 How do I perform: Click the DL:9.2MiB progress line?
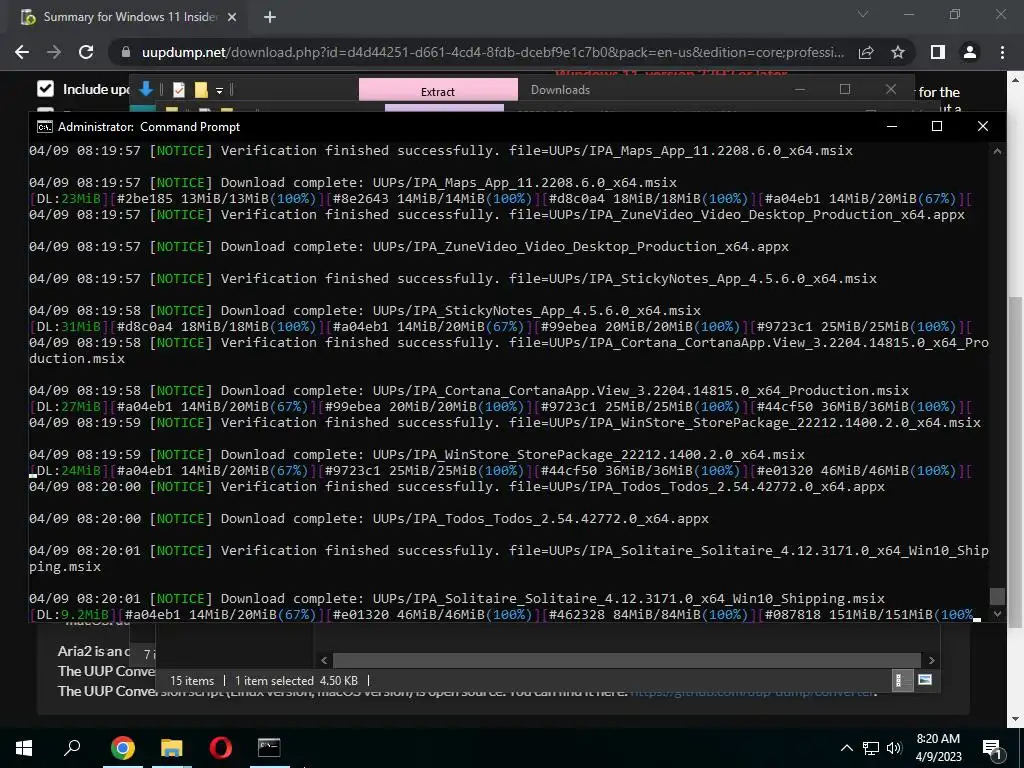[505, 615]
